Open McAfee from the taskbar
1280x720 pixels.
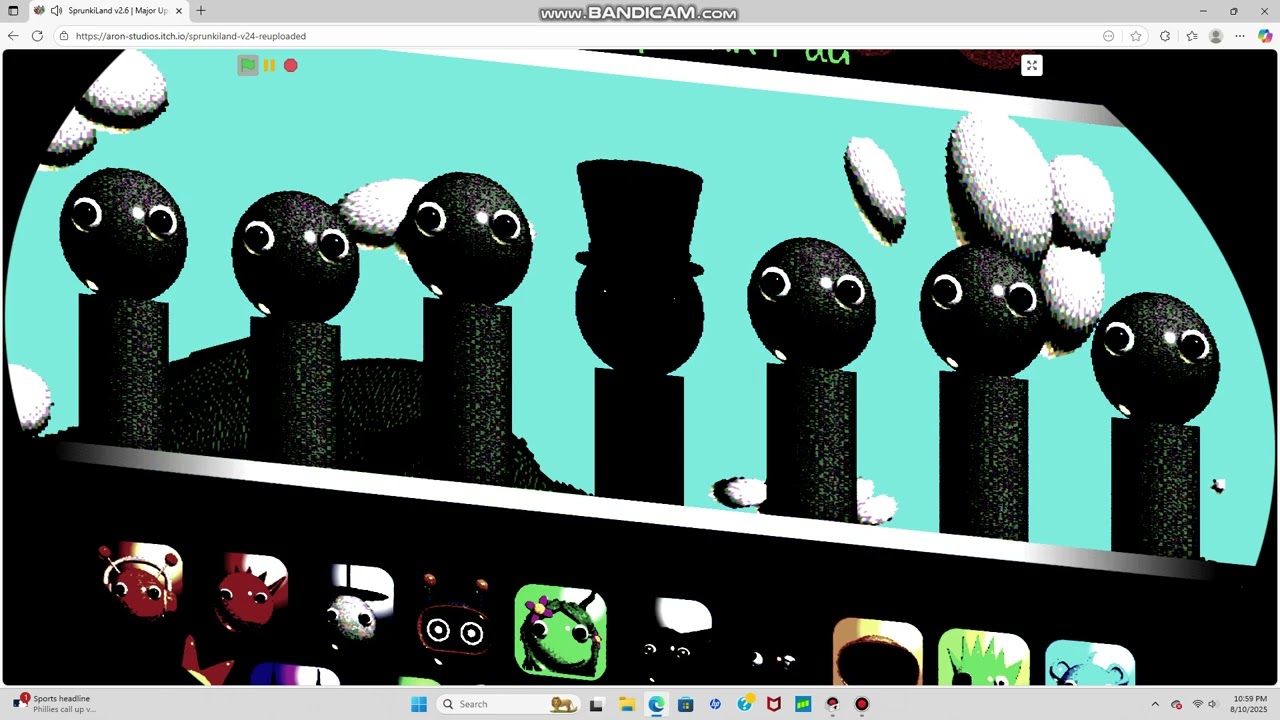(774, 704)
